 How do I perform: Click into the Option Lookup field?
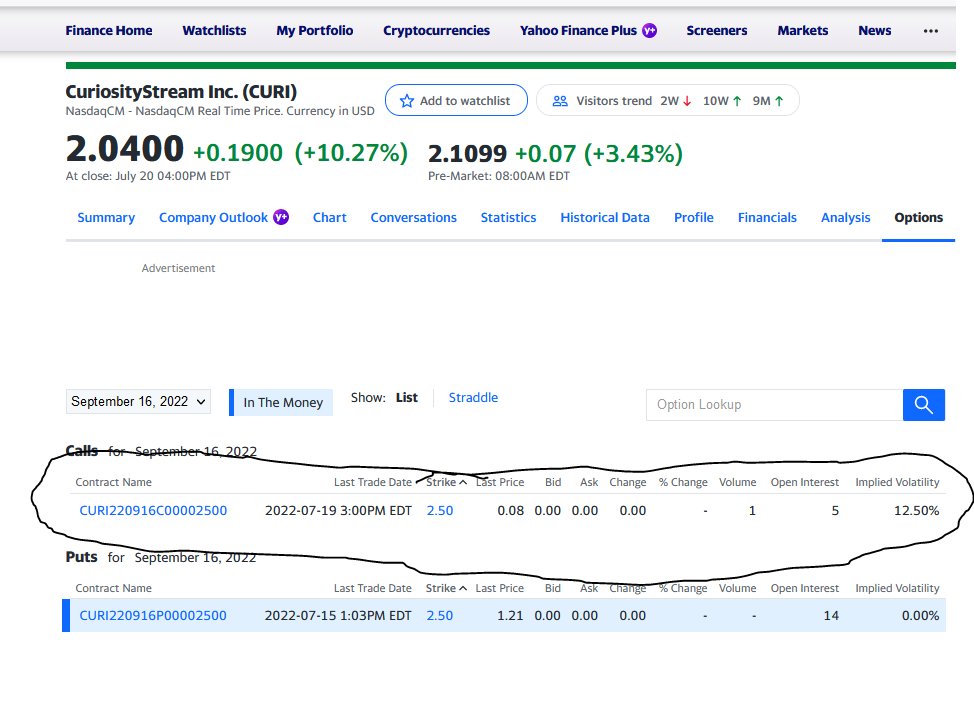coord(775,405)
